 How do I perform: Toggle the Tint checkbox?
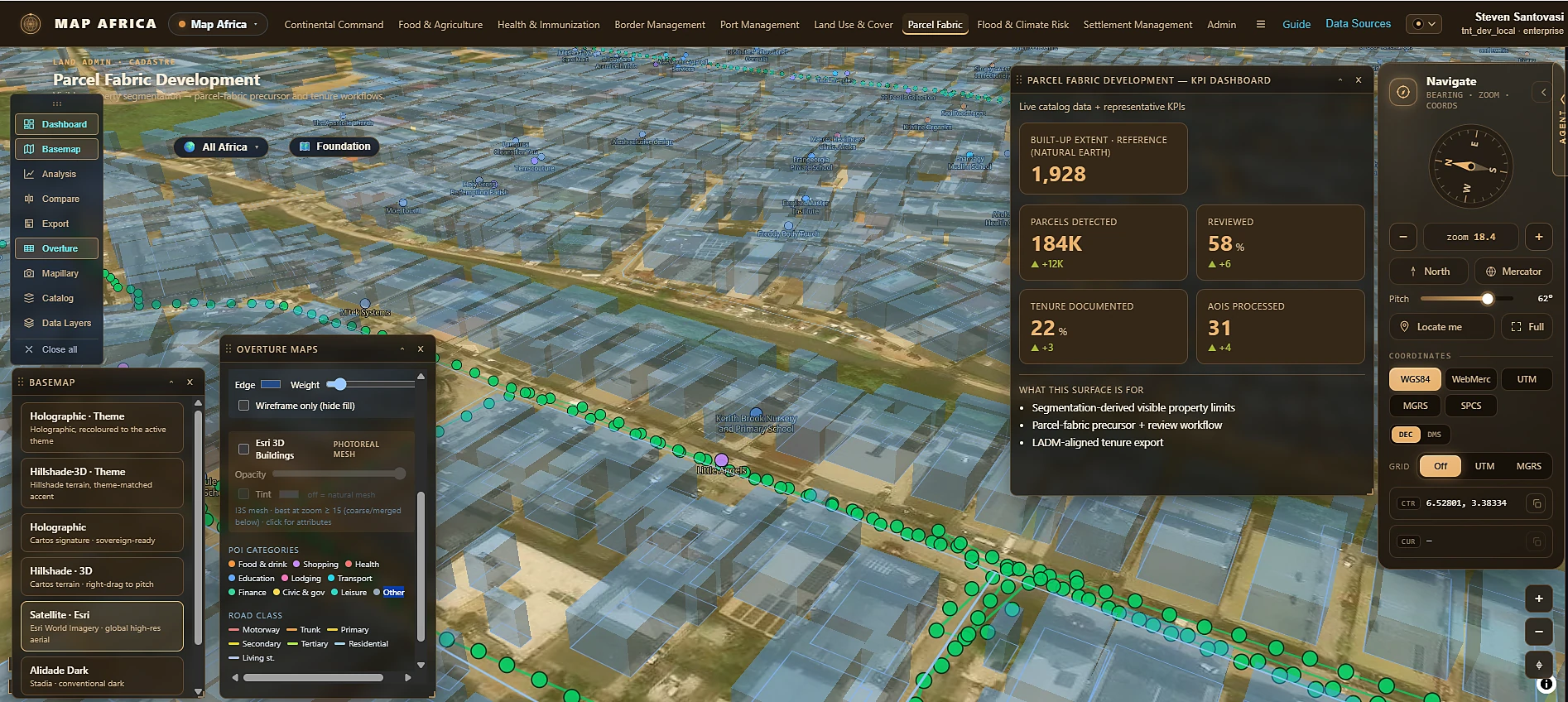point(243,494)
